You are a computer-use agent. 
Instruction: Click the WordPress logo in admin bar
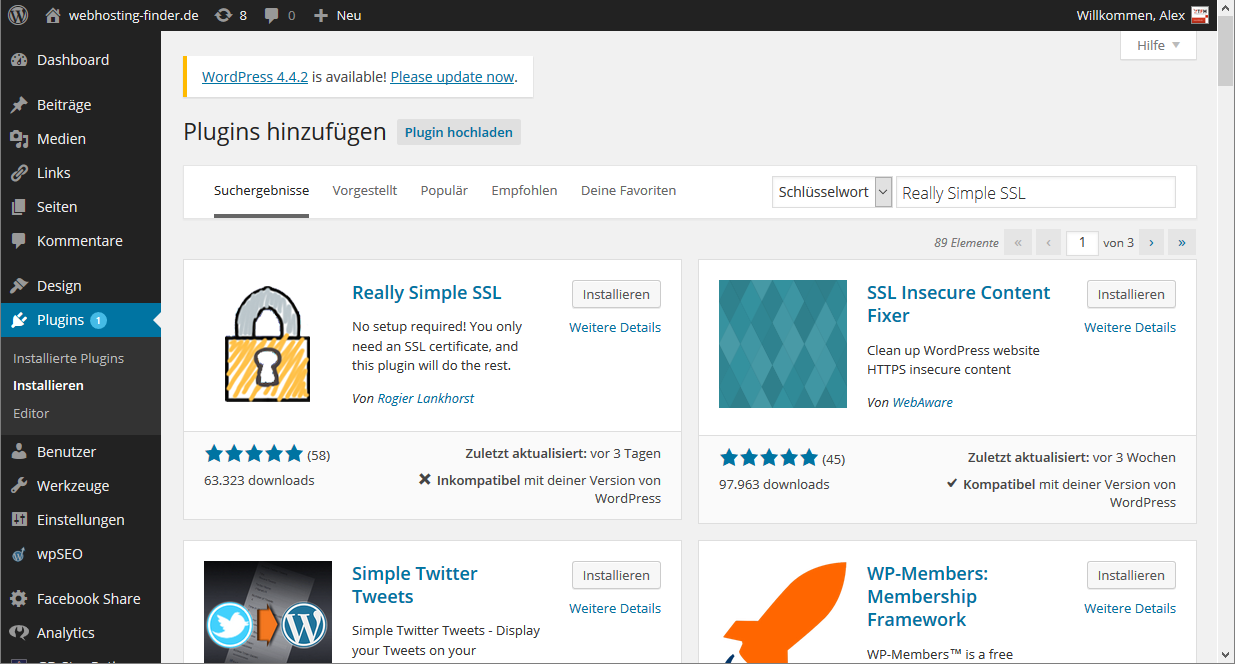[18, 15]
